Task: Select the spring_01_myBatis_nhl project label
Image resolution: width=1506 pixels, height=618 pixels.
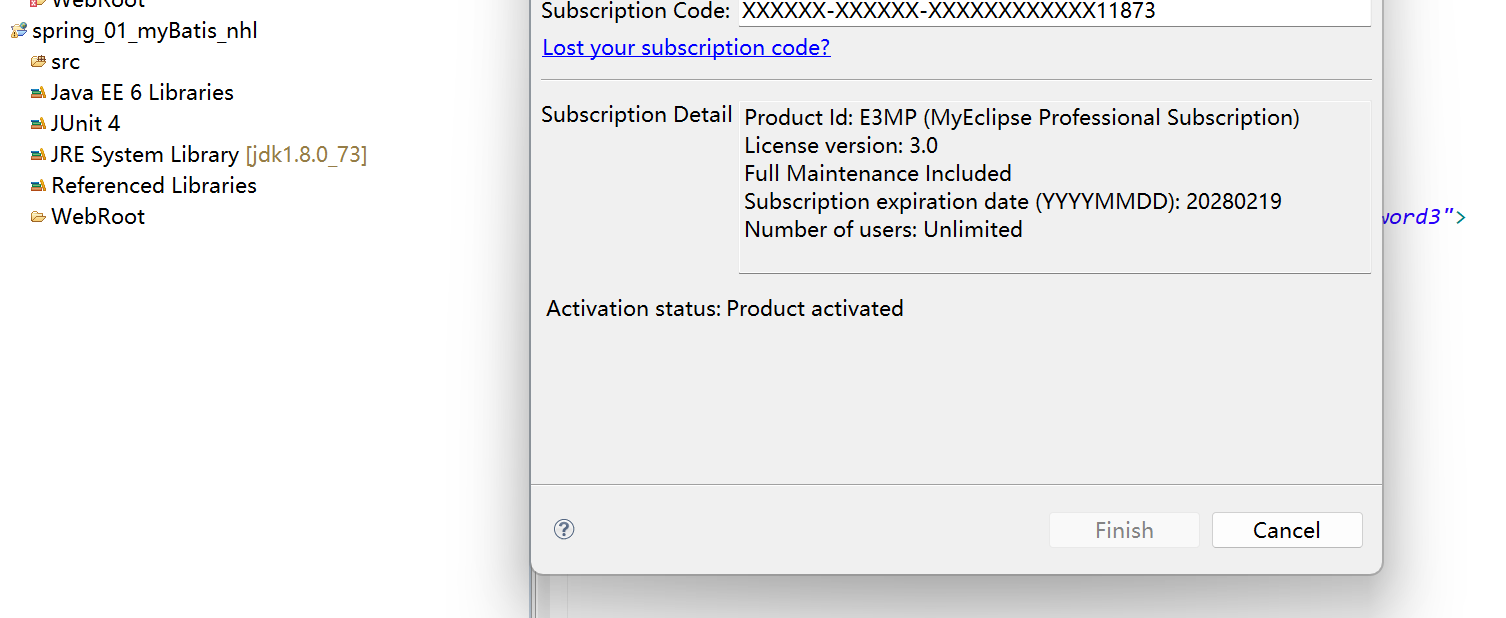Action: pyautogui.click(x=145, y=31)
